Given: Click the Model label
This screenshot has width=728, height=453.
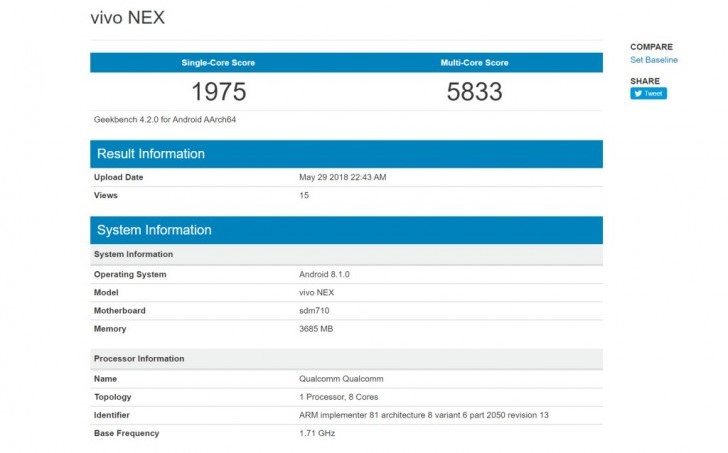Looking at the screenshot, I should click(106, 292).
